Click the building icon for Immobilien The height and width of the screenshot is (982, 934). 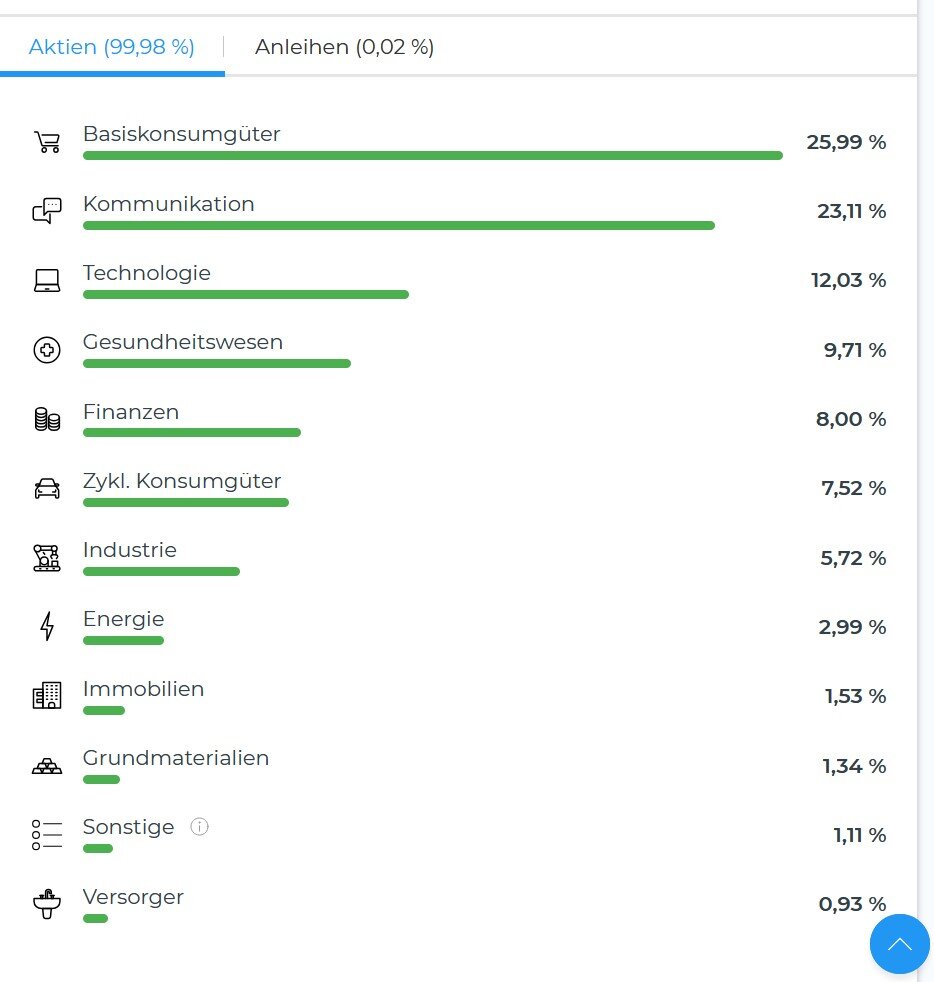pos(47,695)
